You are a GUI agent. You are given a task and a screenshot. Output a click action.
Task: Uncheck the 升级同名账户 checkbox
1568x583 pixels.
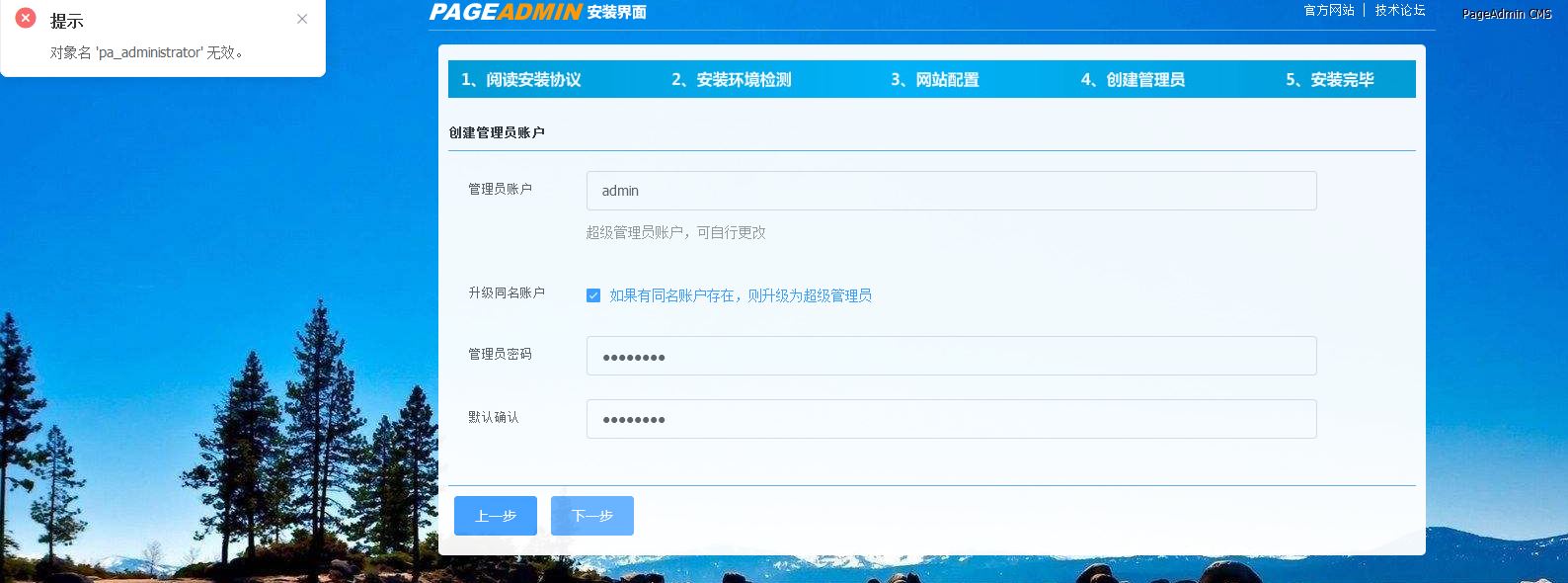click(x=593, y=295)
